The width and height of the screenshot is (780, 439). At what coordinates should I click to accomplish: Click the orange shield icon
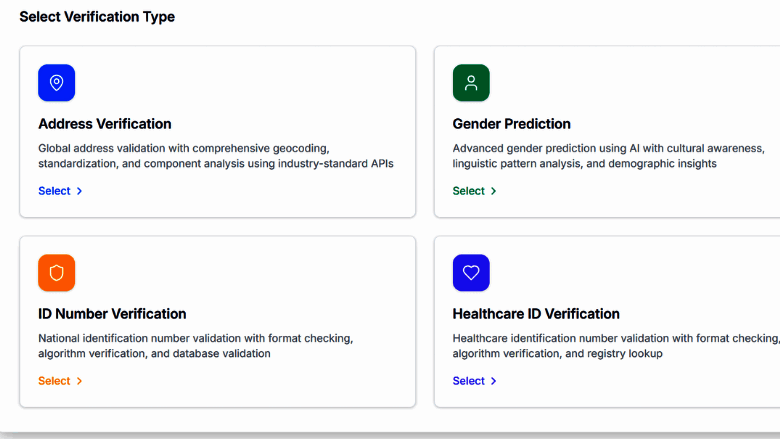click(x=57, y=273)
